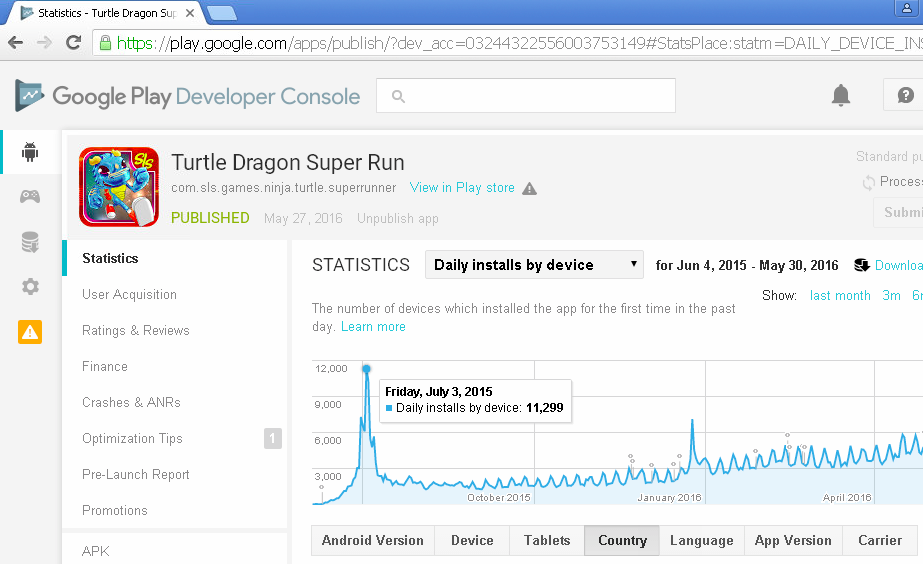
Task: Click the package name com.sls.games.ninja.turtle.superrunner
Action: coord(284,188)
